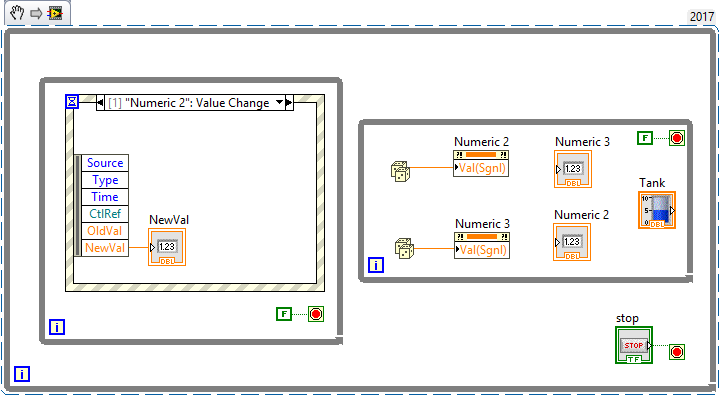Select the CtlRef event data node item
This screenshot has height=396, width=720.
105,214
